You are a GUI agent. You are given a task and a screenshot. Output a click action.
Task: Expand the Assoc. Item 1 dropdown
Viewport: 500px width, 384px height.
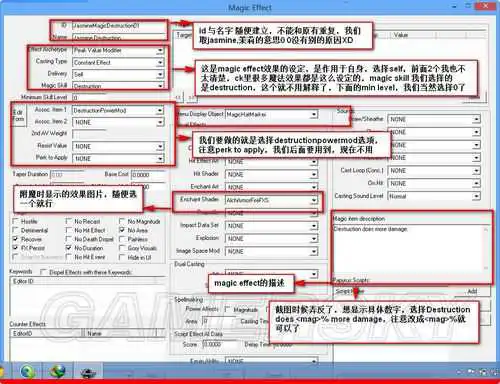pyautogui.click(x=118, y=110)
